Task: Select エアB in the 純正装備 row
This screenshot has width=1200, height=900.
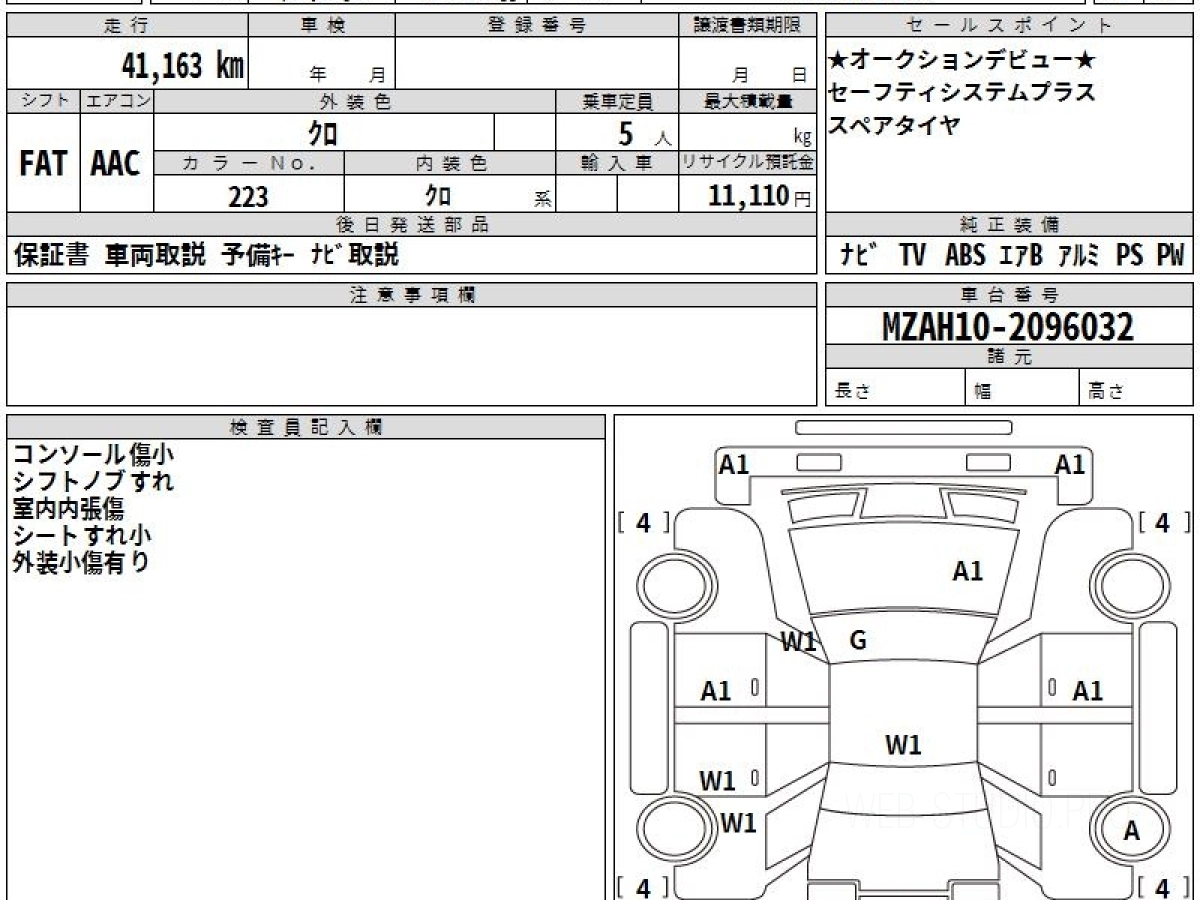Action: pyautogui.click(x=1021, y=255)
